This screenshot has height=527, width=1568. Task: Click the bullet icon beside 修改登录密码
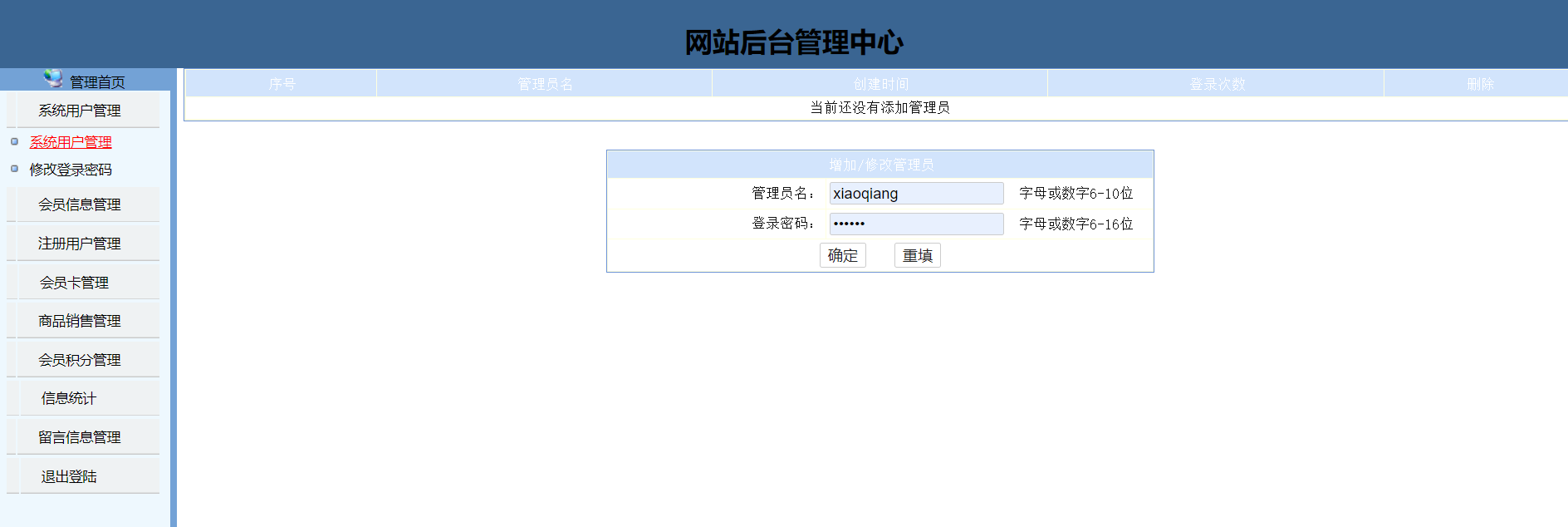14,169
